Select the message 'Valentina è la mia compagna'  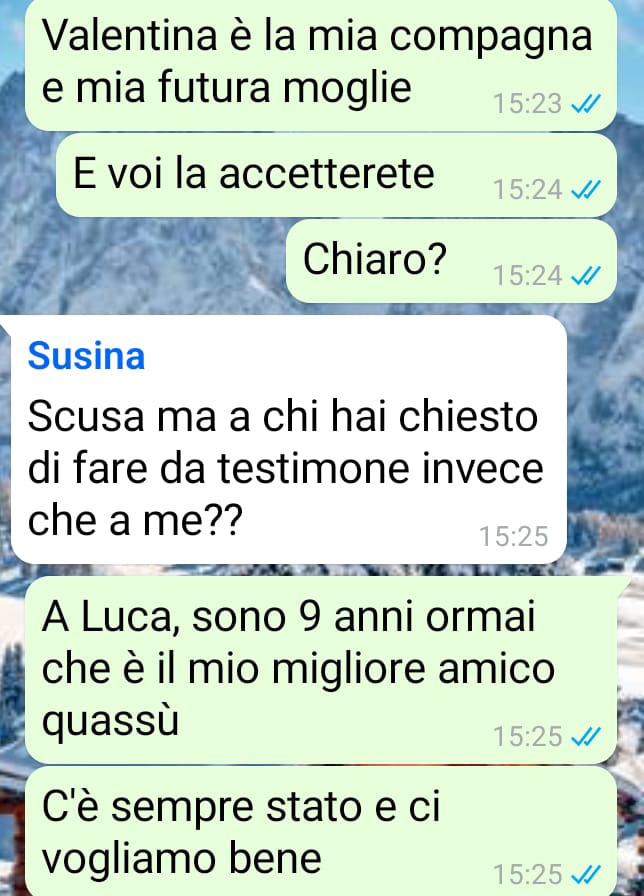321,63
